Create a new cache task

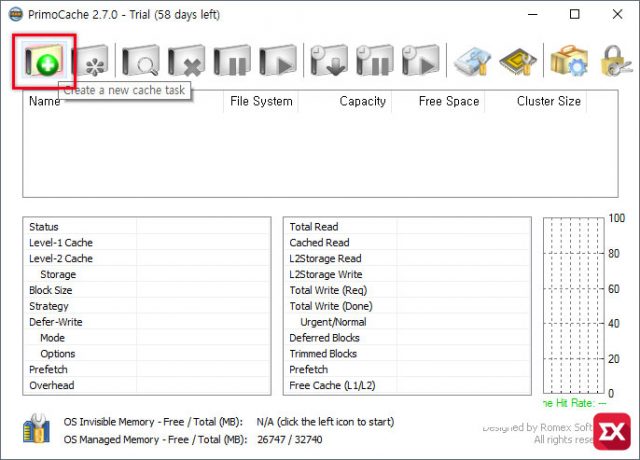(43, 61)
